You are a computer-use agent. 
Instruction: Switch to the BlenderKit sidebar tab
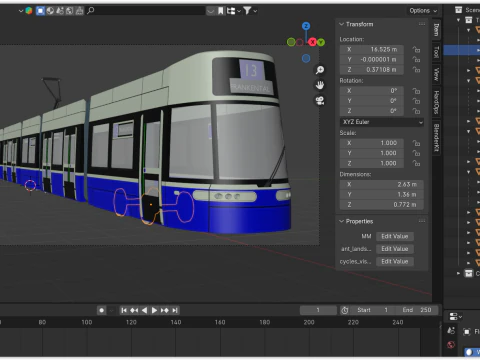pos(436,137)
